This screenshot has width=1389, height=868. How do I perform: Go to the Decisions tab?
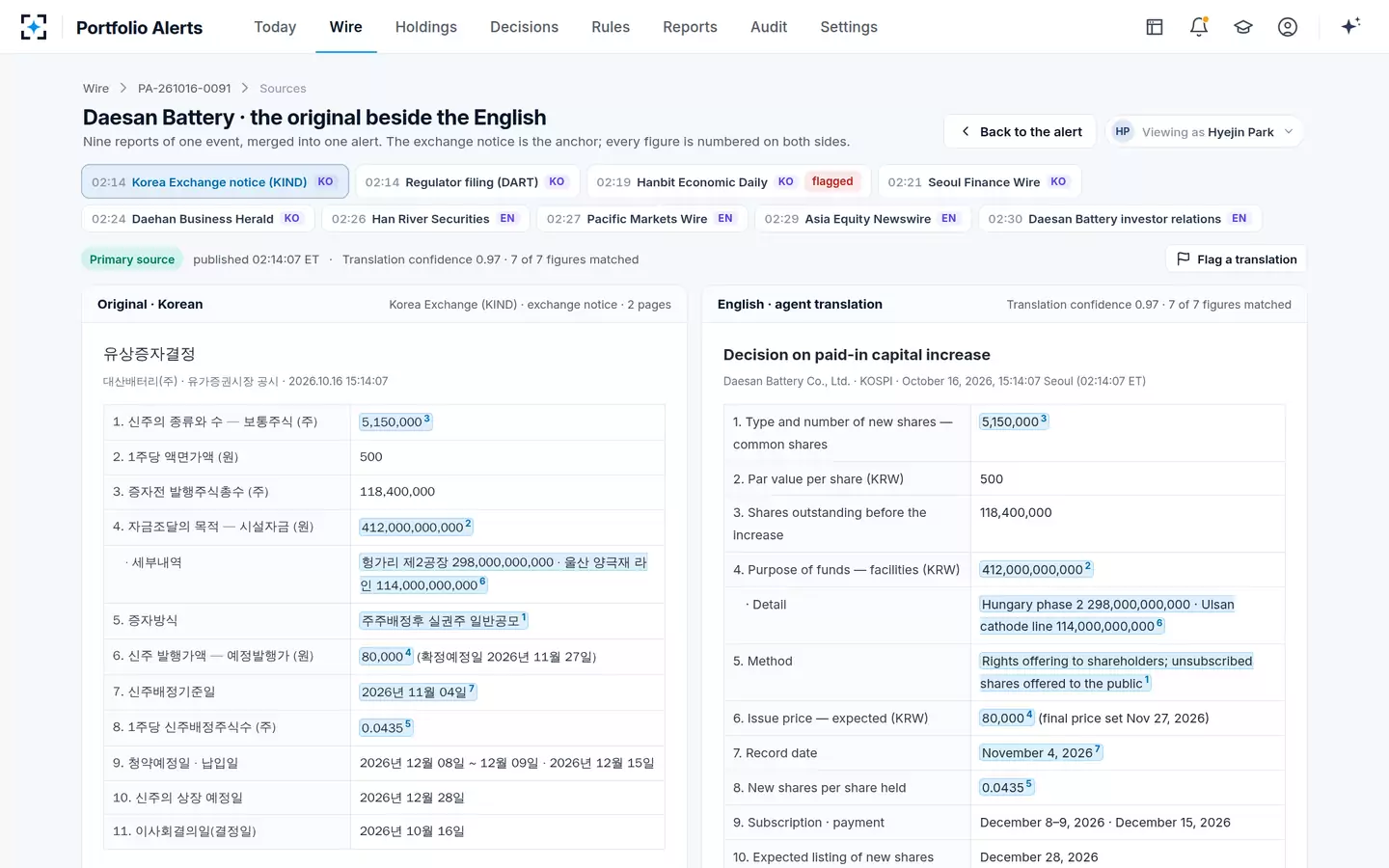pos(524,27)
